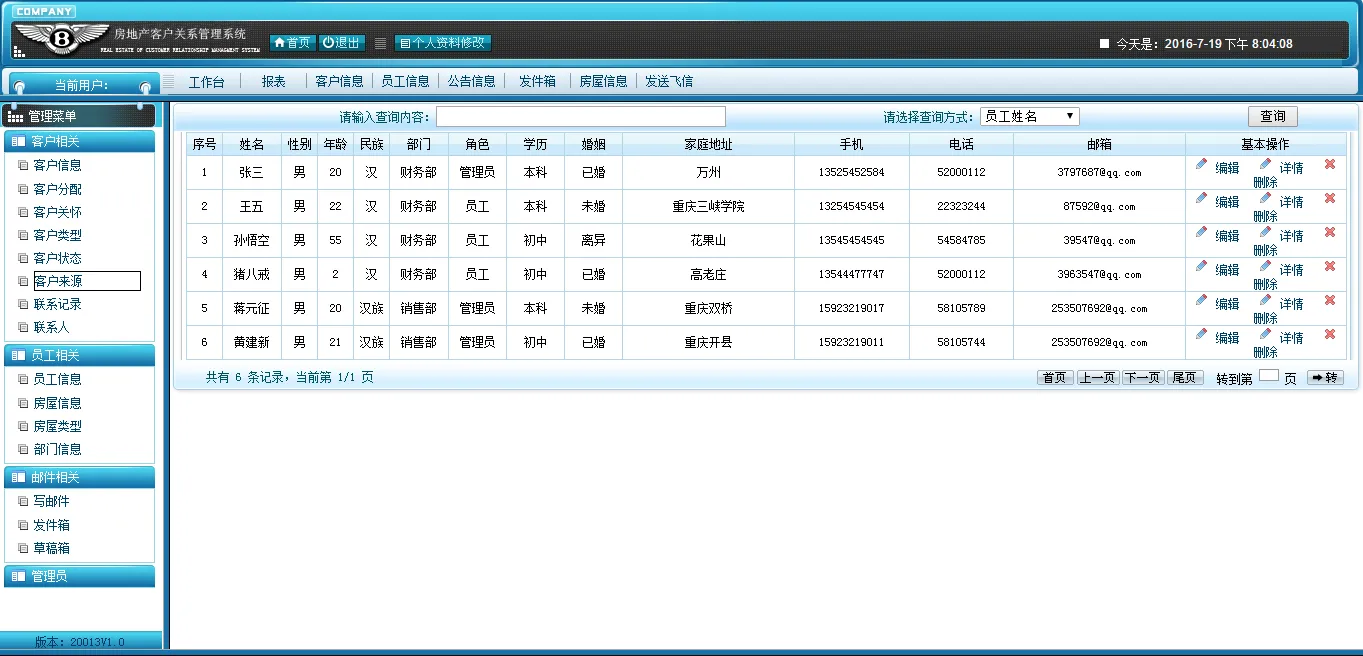Select 员工信息 in the top navigation bar
Viewport: 1363px width, 656px height.
pos(405,81)
